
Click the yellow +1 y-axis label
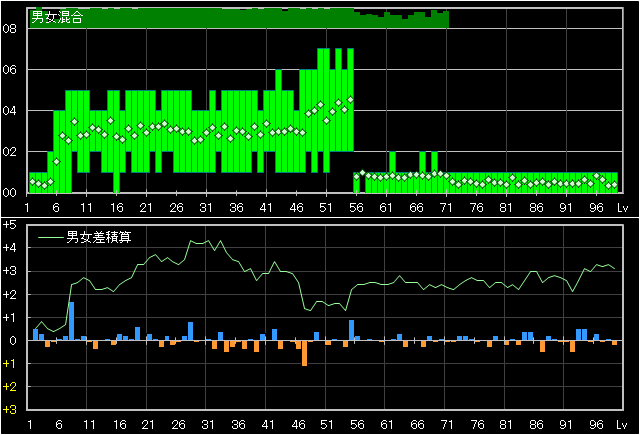coord(9,364)
